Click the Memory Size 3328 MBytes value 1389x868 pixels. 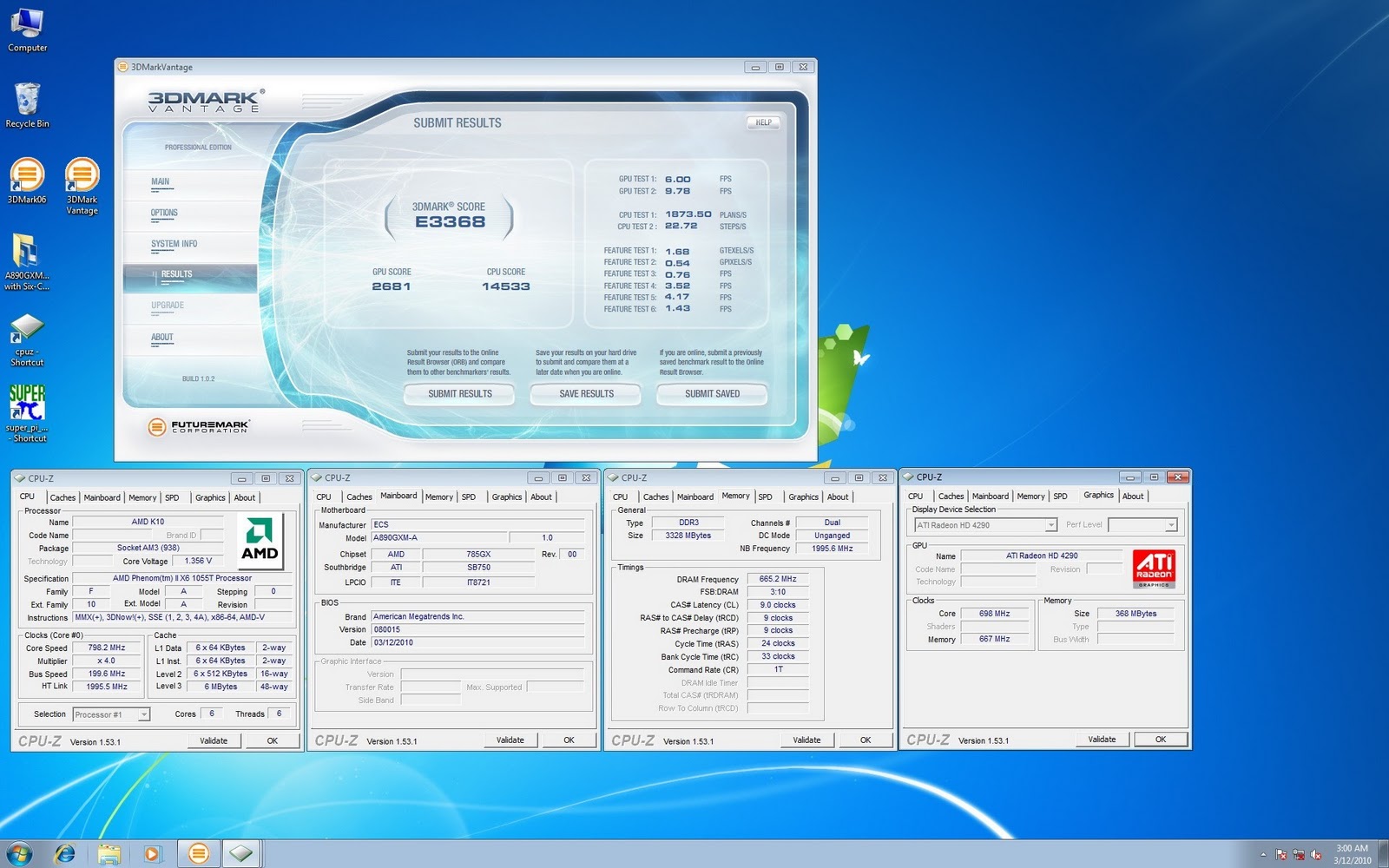click(688, 536)
